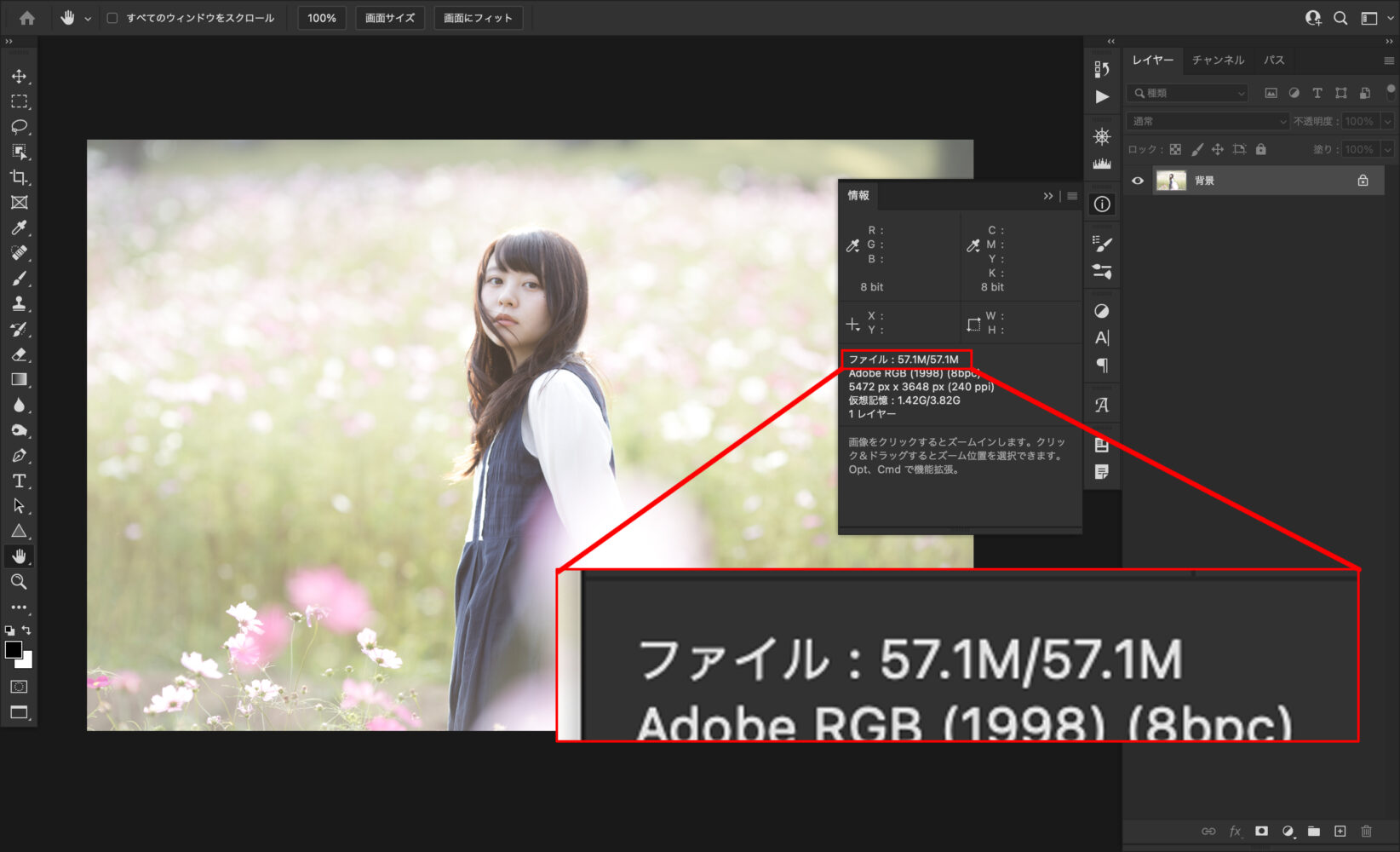Enable すべてのウィンドウをスクロール checkbox
Image resolution: width=1400 pixels, height=852 pixels.
112,16
